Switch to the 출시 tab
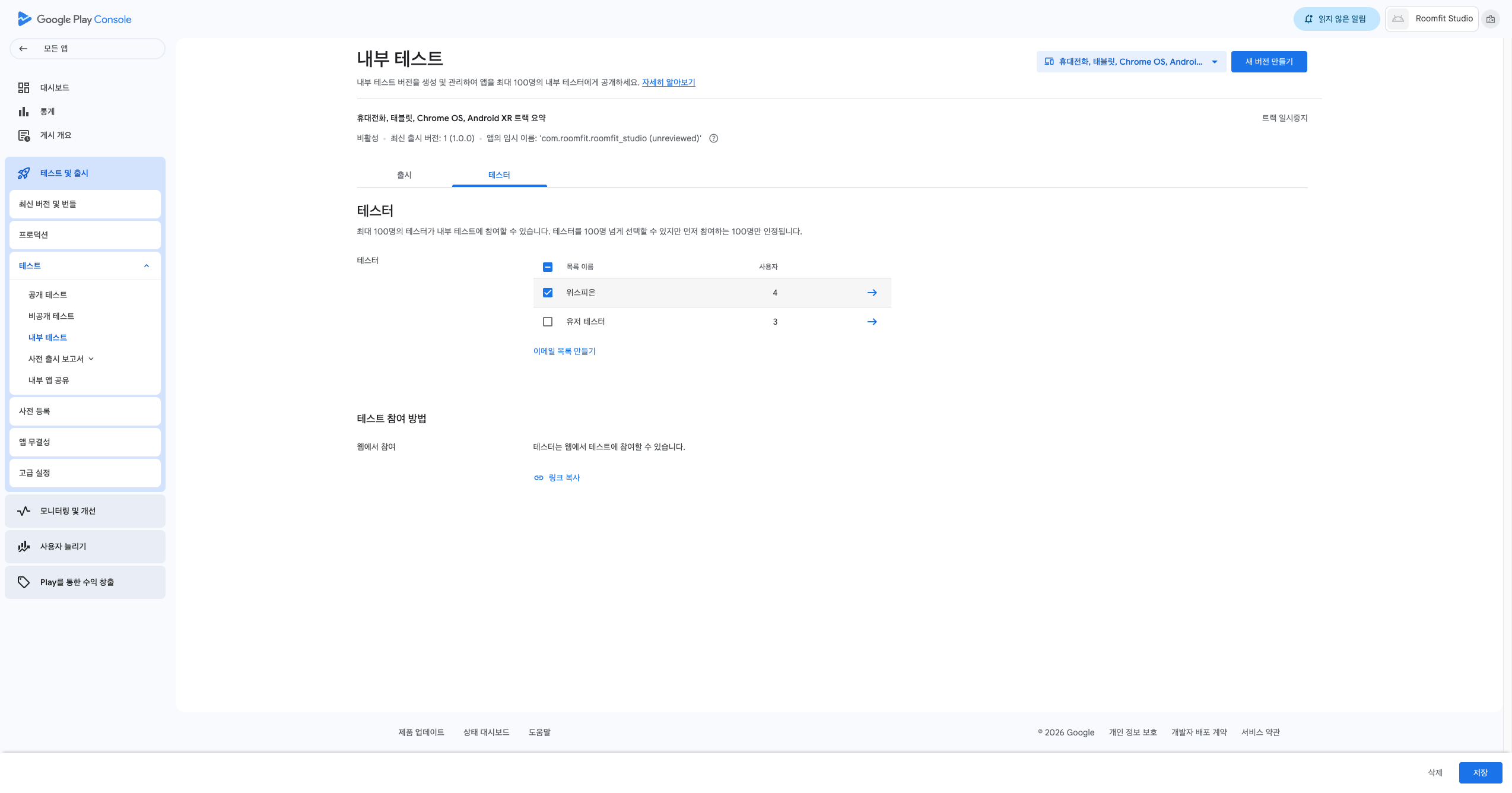This screenshot has height=793, width=1512. (x=404, y=175)
